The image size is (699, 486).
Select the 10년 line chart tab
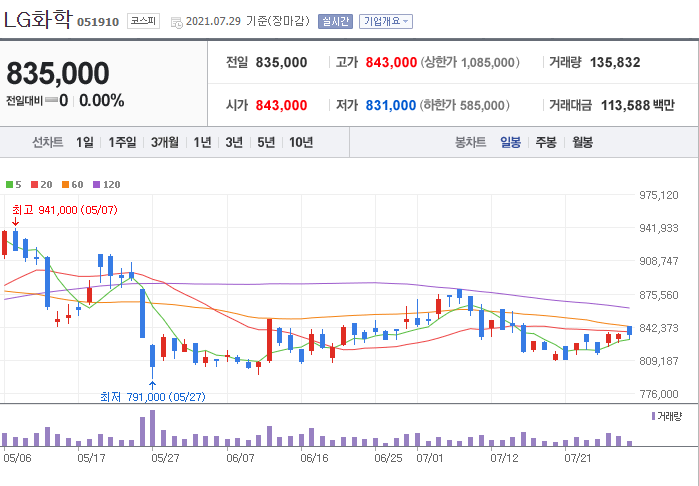301,142
